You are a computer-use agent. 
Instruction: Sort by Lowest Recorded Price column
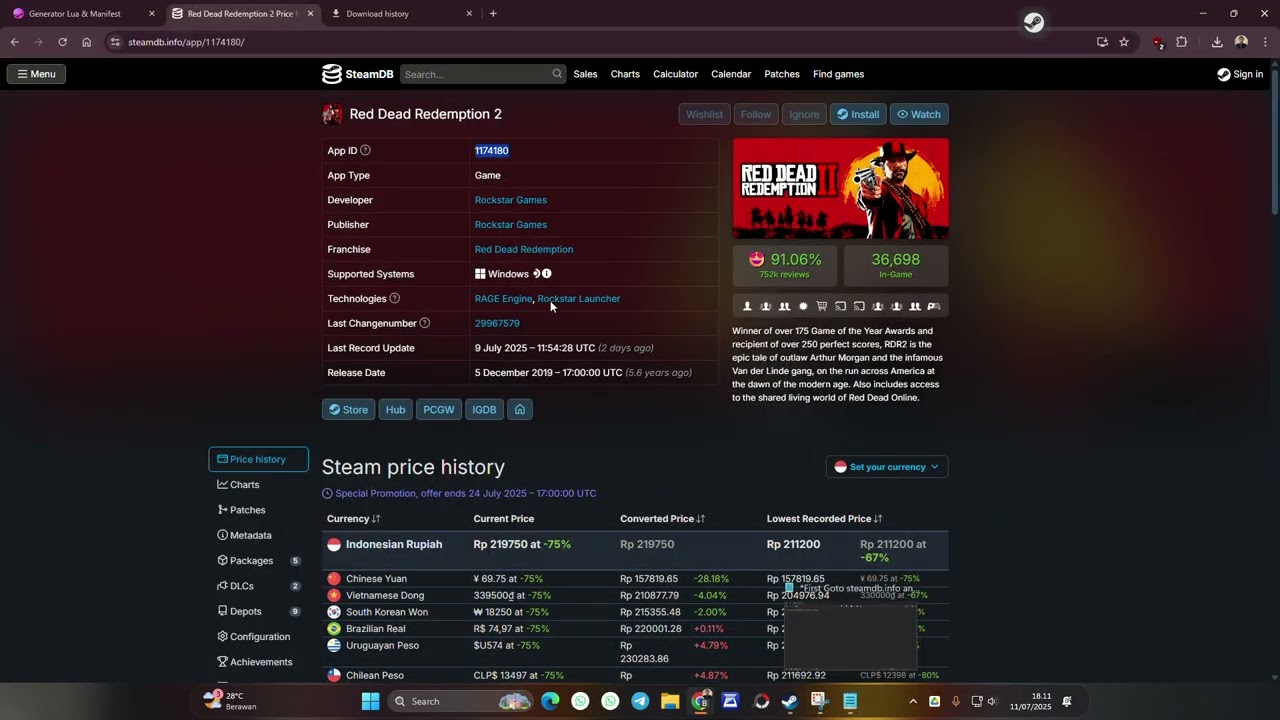[x=824, y=519]
